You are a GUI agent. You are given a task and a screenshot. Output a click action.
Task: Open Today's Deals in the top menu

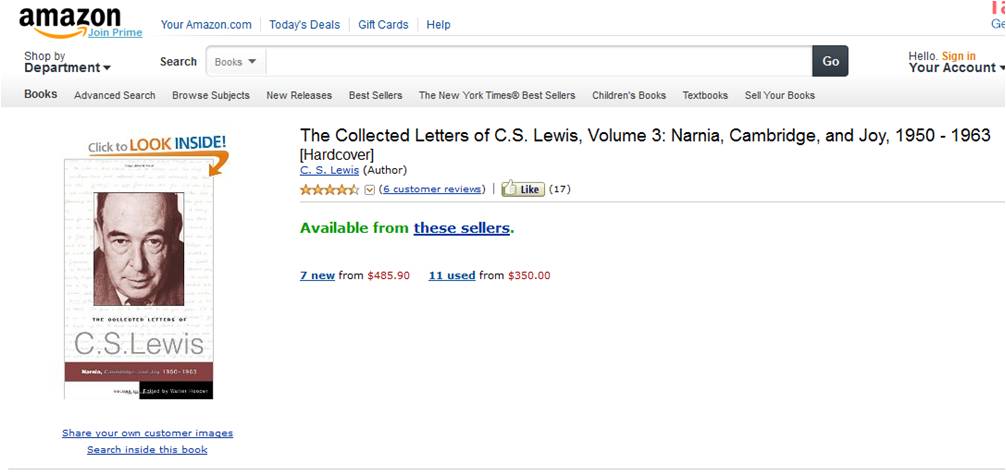click(x=305, y=25)
